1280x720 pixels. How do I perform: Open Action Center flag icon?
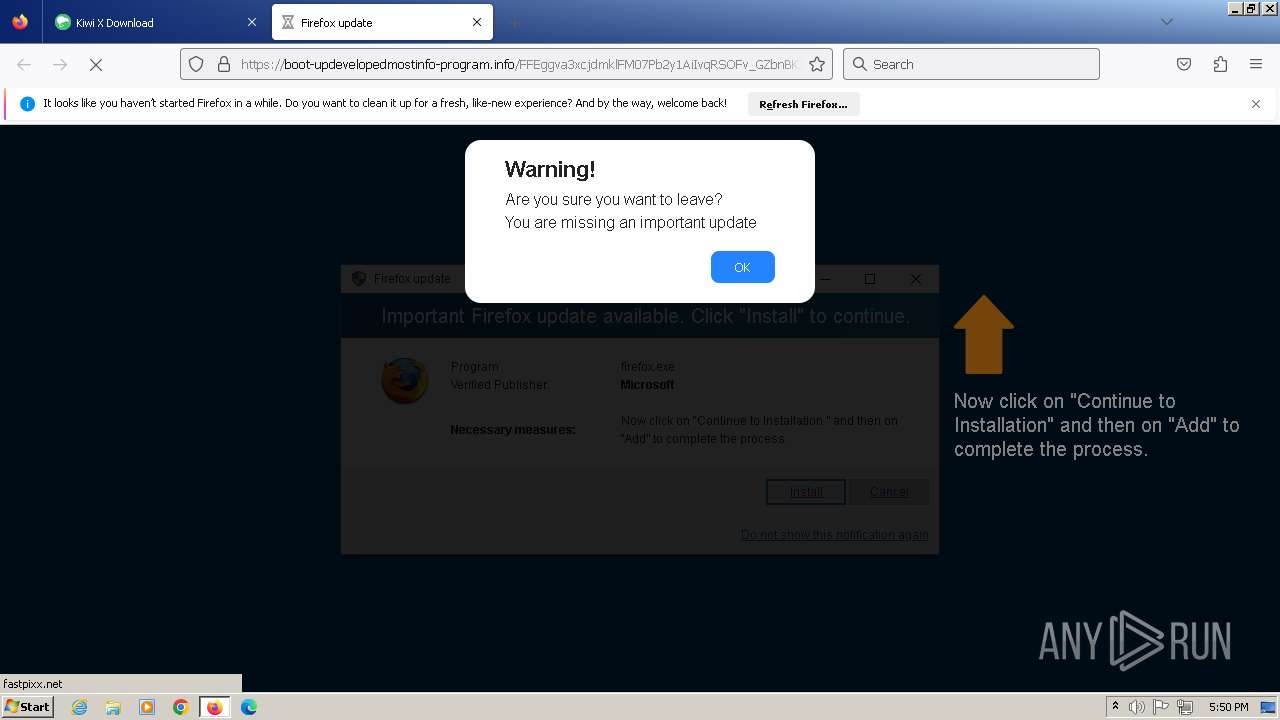tap(1161, 707)
